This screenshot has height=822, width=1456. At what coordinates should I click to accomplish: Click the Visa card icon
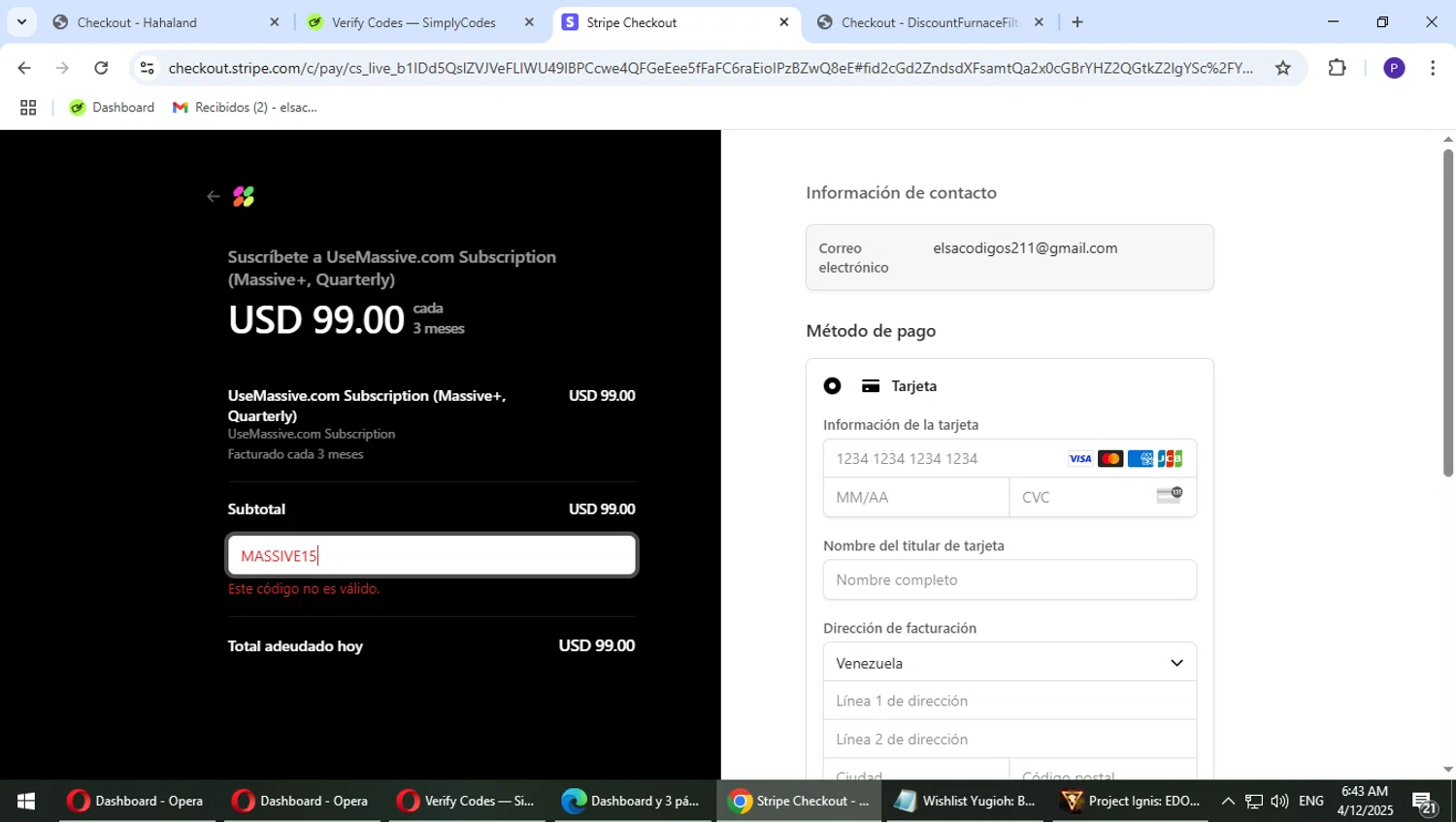click(1080, 459)
